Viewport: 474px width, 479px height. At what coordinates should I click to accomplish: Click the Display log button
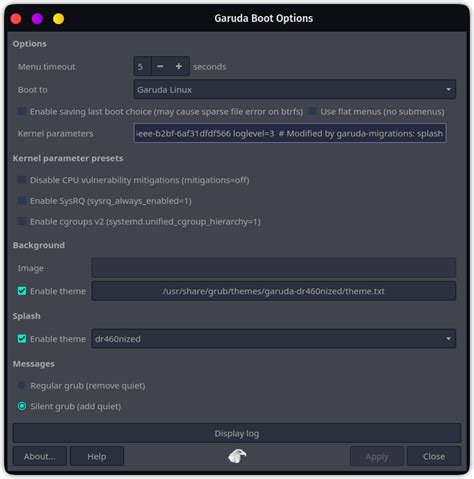237,433
